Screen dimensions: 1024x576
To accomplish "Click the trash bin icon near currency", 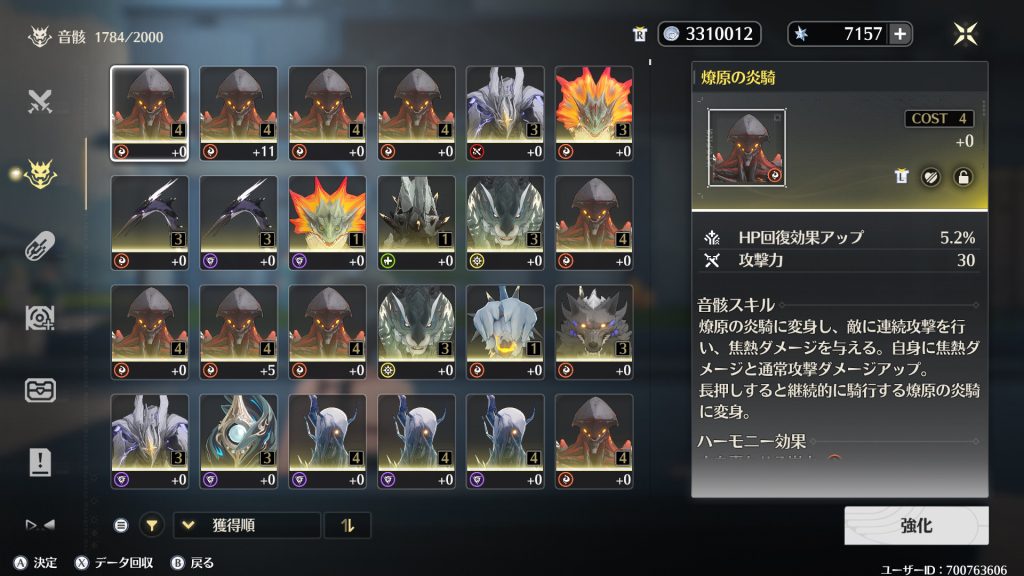I will 639,34.
